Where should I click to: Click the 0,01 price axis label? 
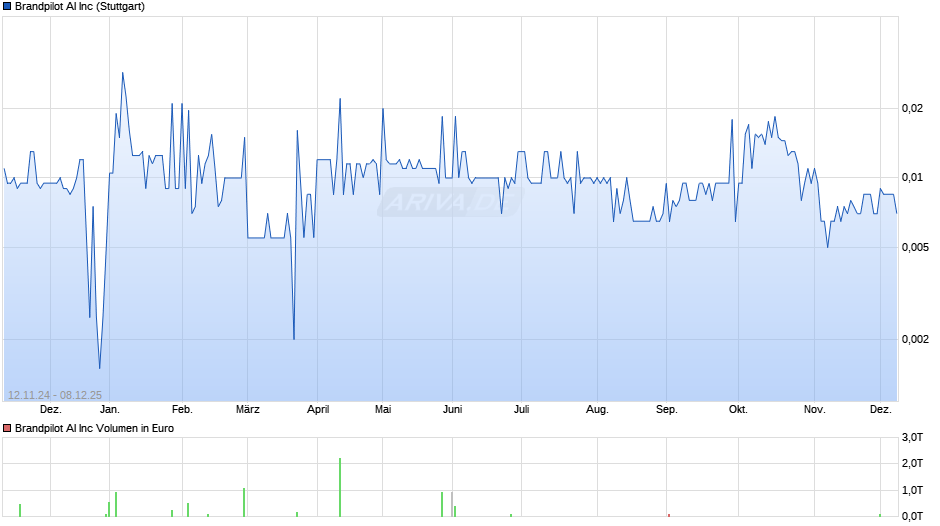click(x=912, y=178)
